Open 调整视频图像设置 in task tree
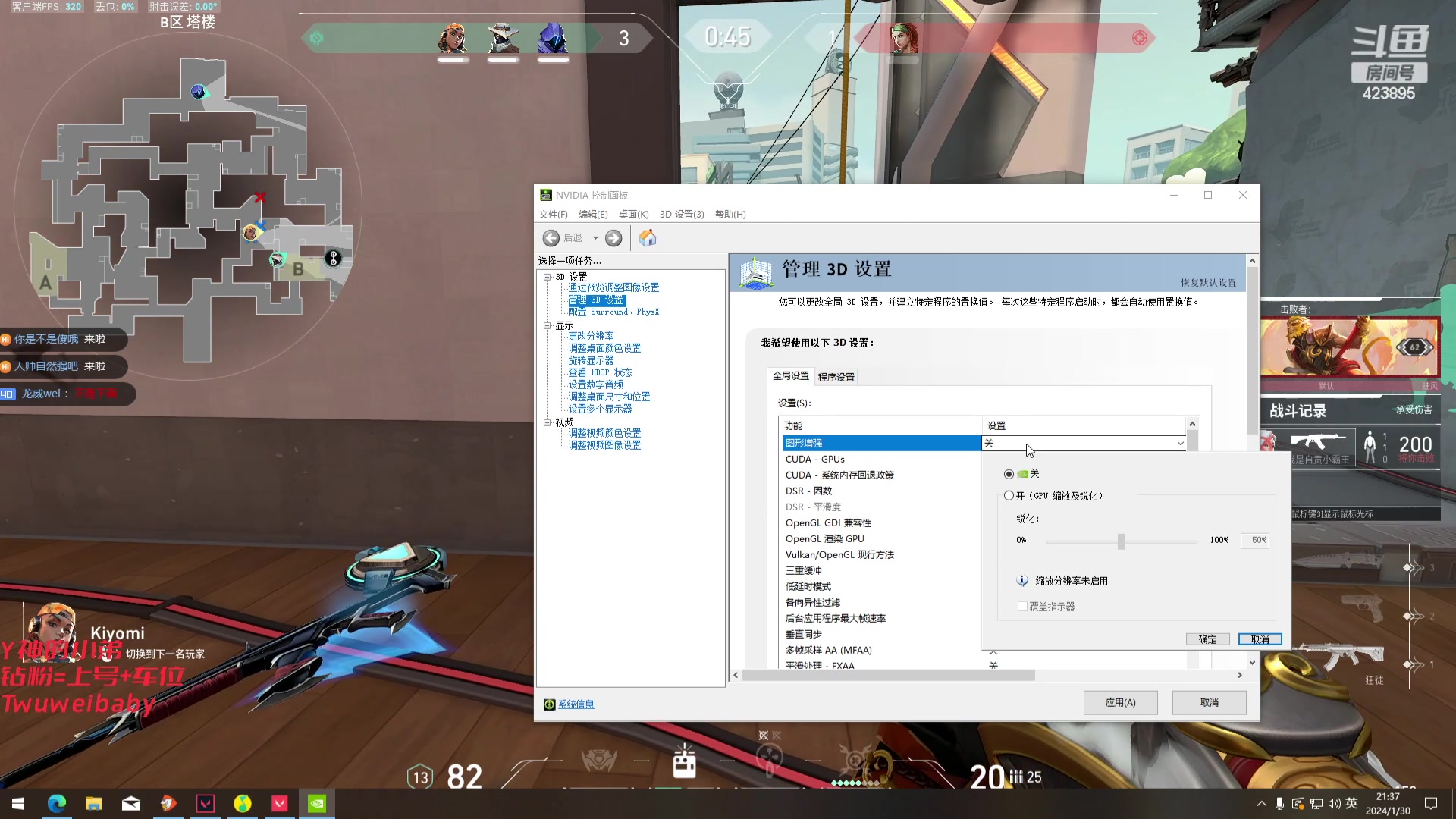The width and height of the screenshot is (1456, 819). [604, 446]
